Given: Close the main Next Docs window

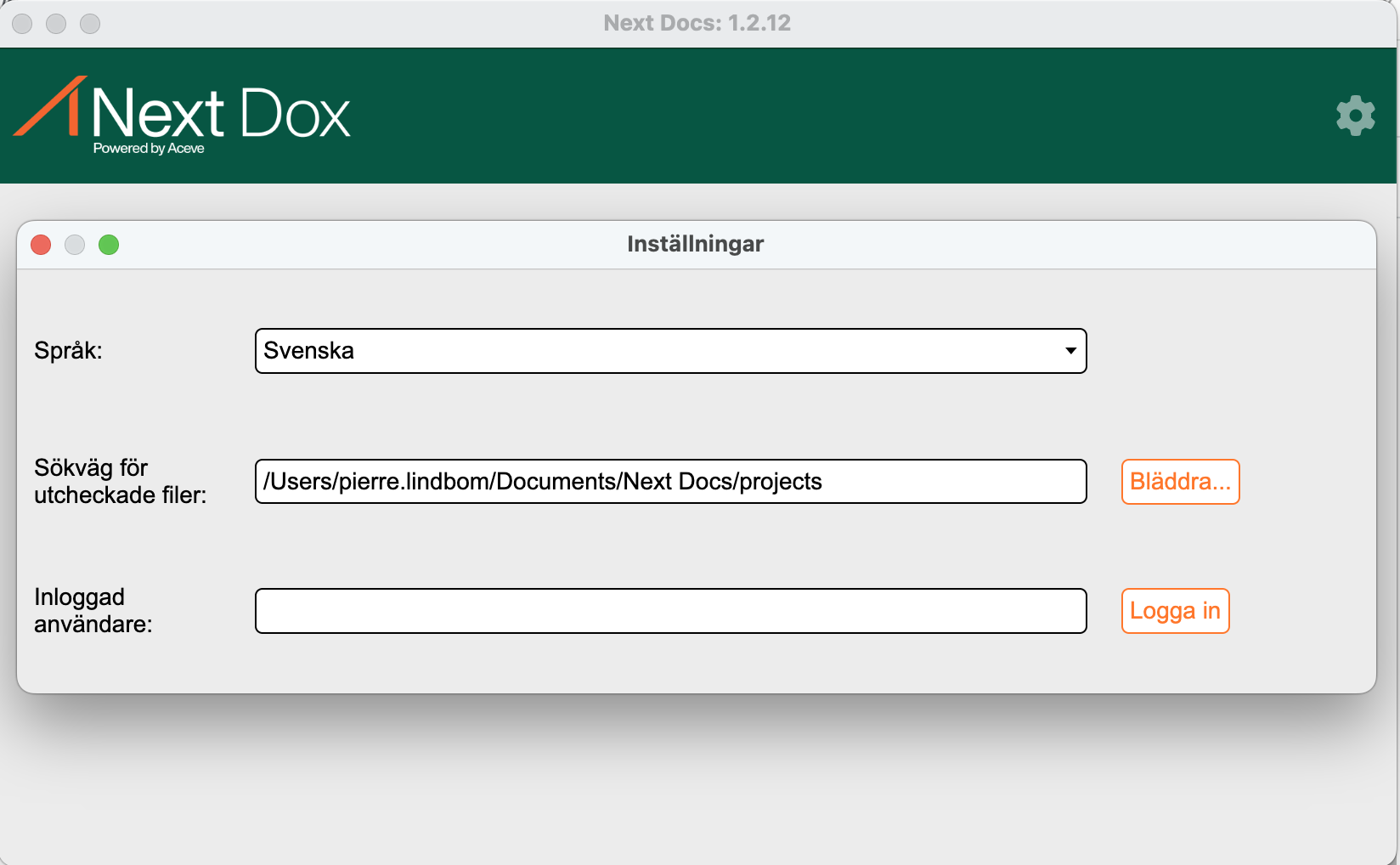Looking at the screenshot, I should (x=22, y=24).
